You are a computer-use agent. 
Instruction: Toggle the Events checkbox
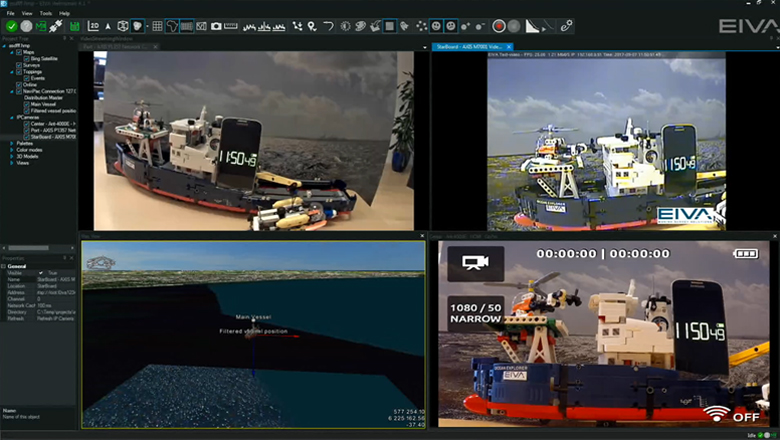[x=27, y=78]
